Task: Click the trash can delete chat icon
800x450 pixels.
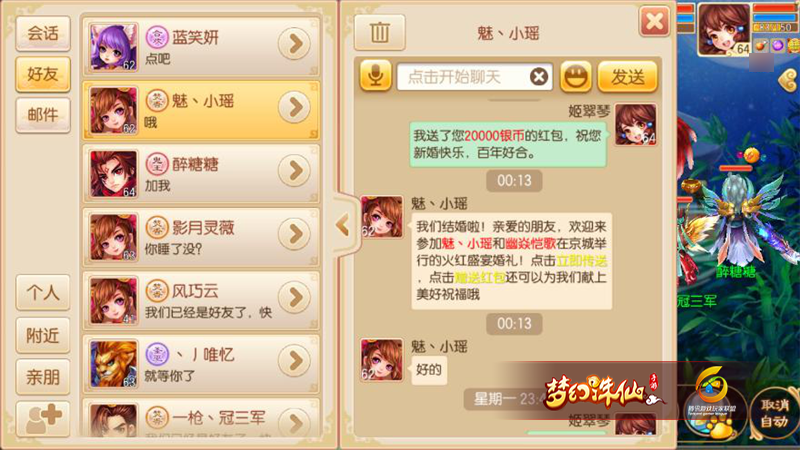Action: pyautogui.click(x=380, y=33)
